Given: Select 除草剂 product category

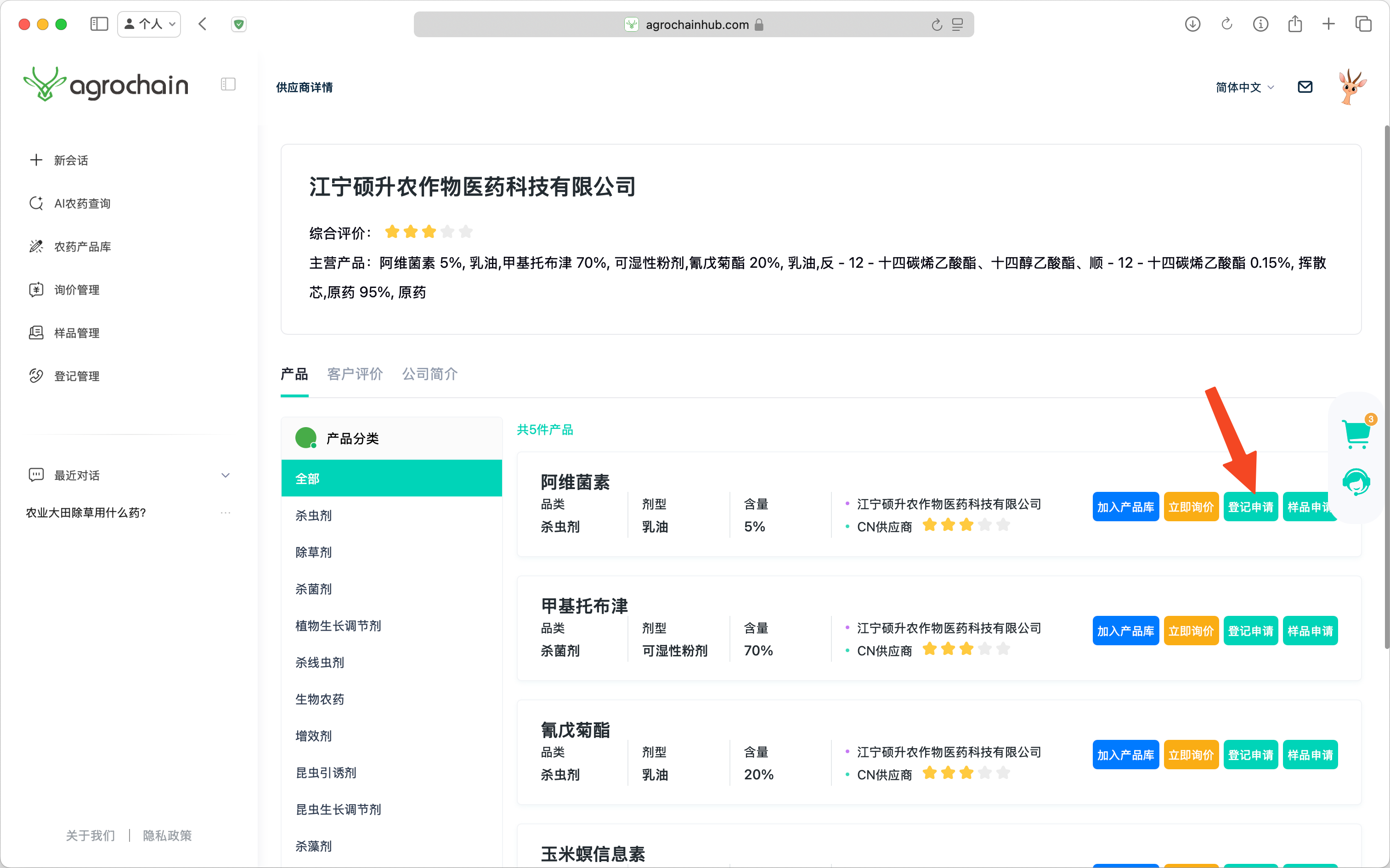Looking at the screenshot, I should (x=313, y=552).
